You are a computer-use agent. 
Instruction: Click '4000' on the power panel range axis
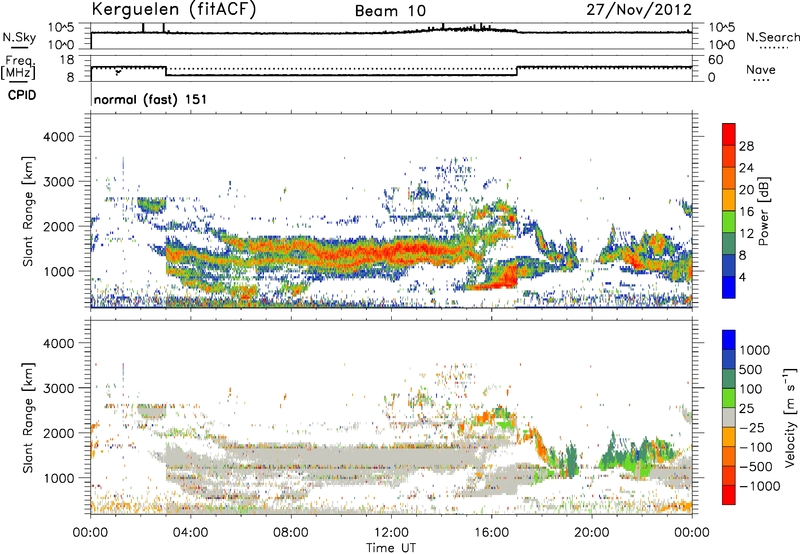pos(58,137)
